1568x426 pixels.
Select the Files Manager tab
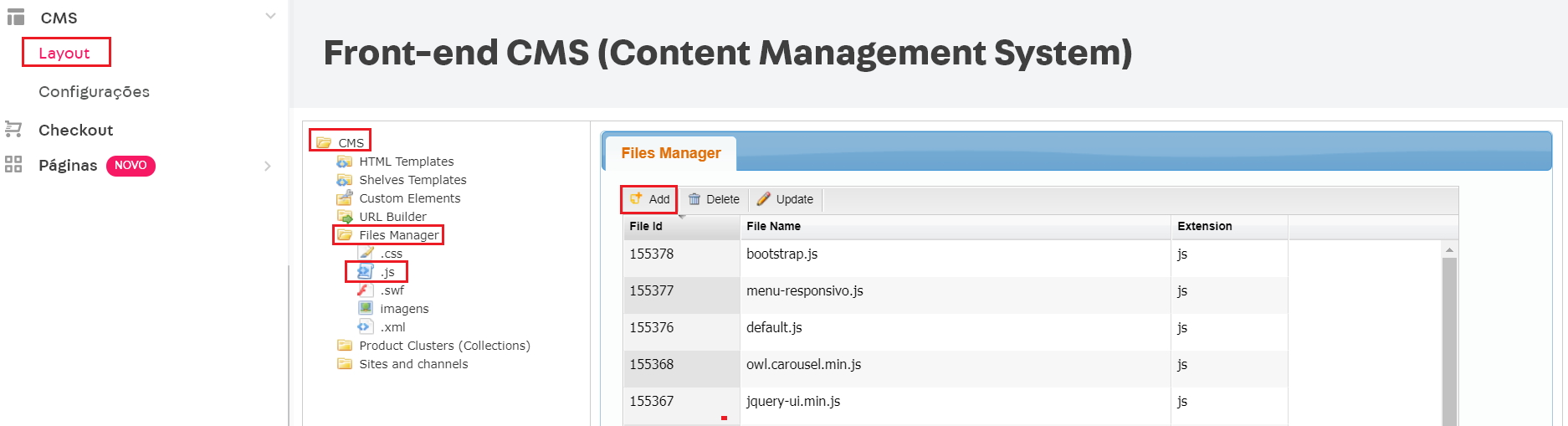[670, 153]
